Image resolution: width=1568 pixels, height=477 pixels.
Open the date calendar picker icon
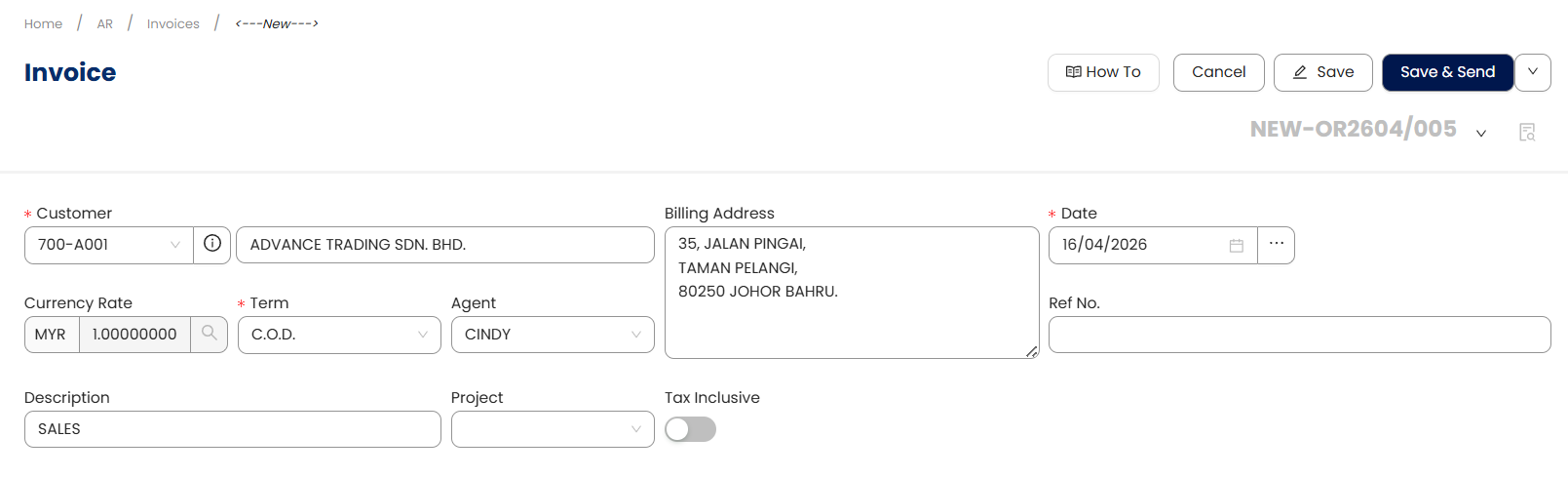[1236, 246]
